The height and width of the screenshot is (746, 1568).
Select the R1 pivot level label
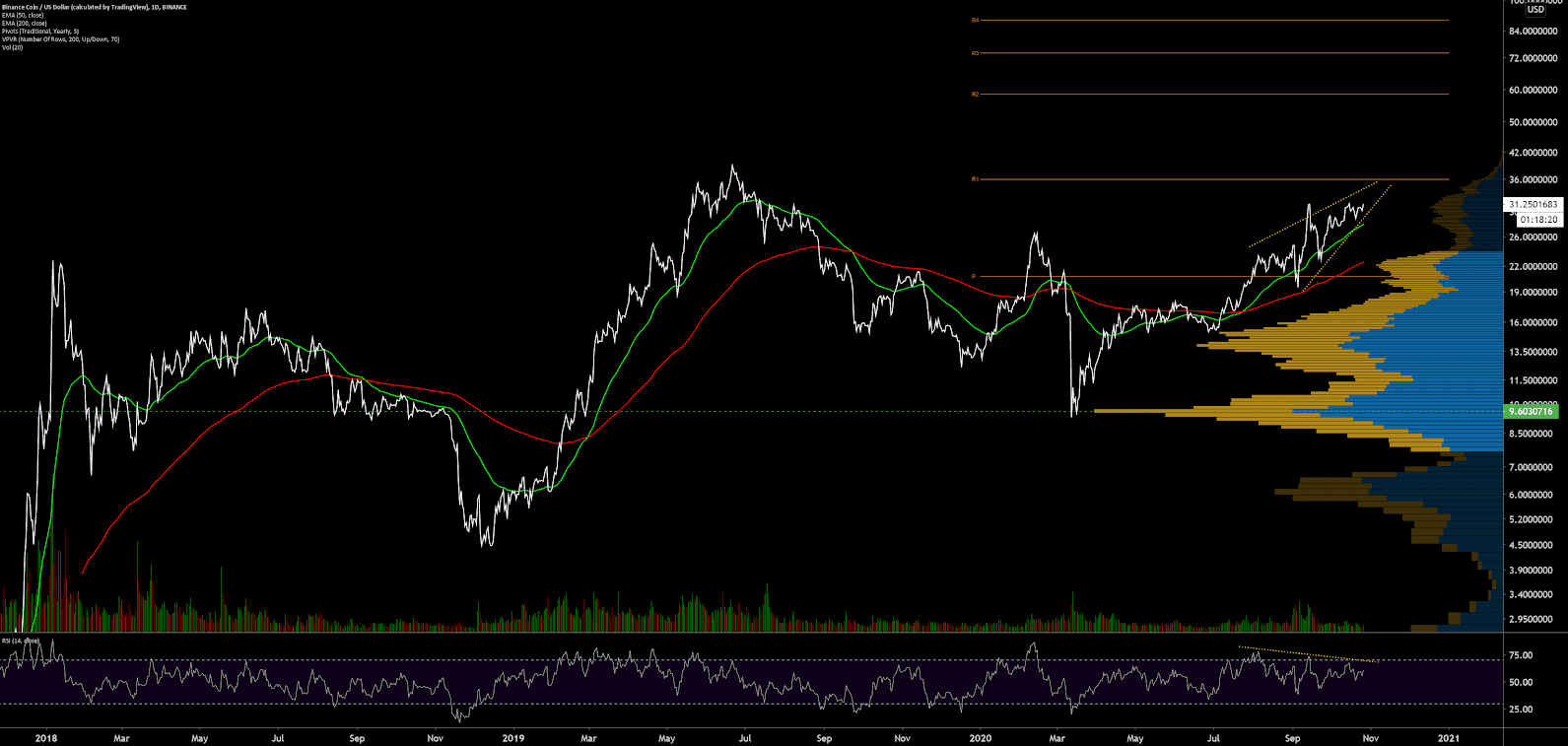coord(975,179)
